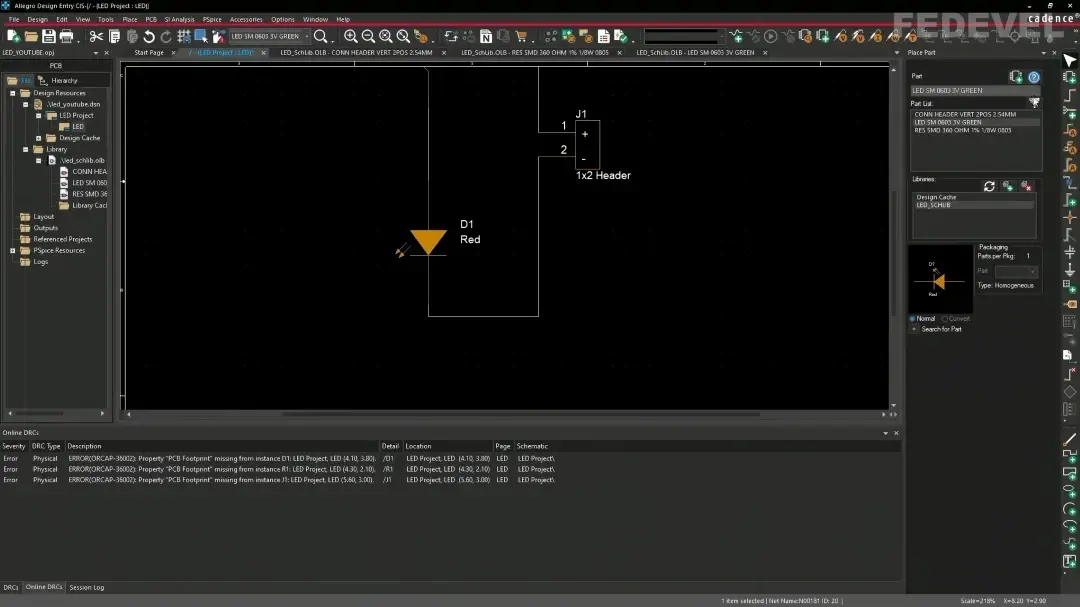The image size is (1080, 607).
Task: Select the selection arrow tool
Action: [x=1070, y=61]
